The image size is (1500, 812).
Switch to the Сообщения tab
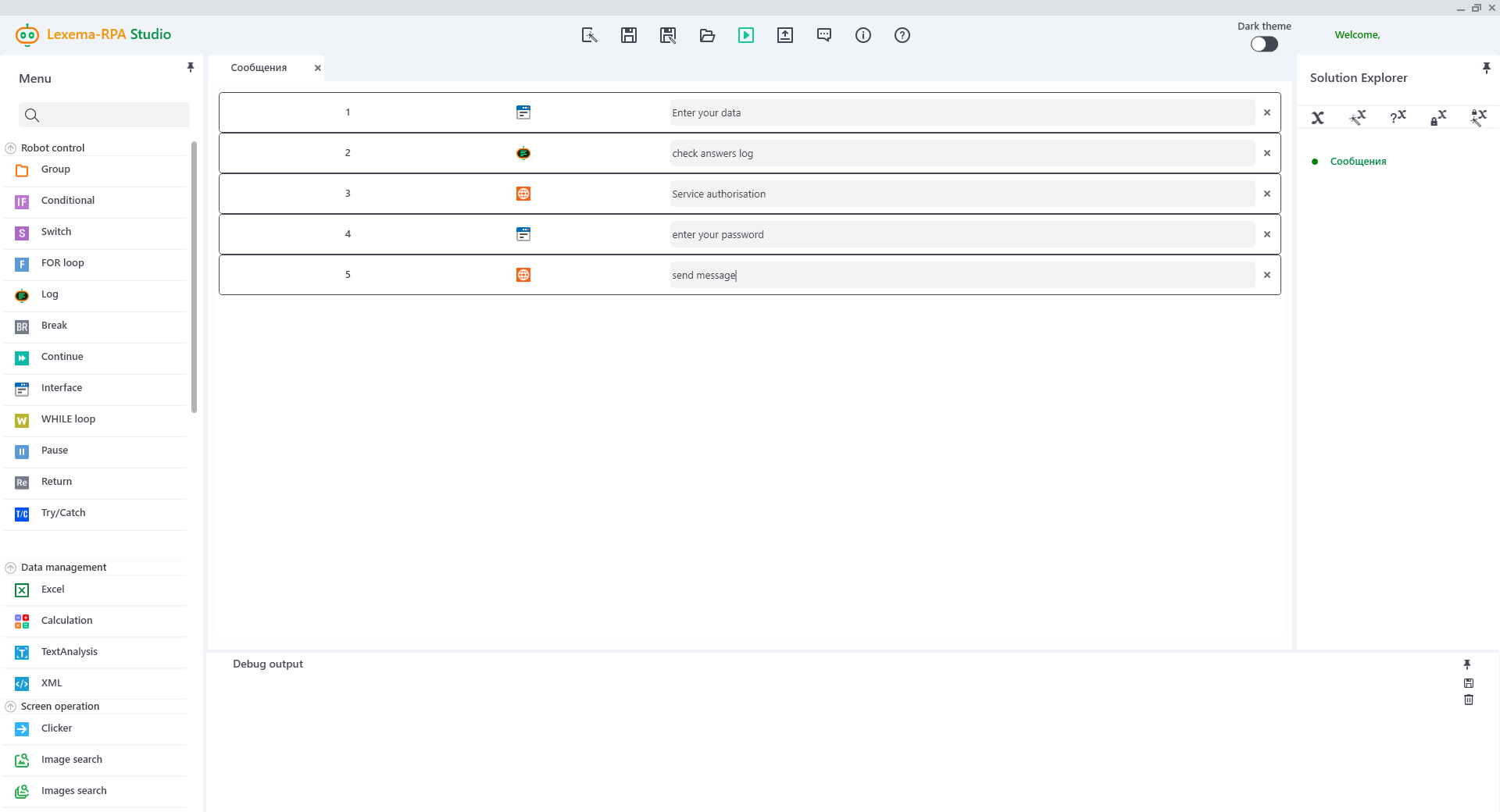coord(259,68)
